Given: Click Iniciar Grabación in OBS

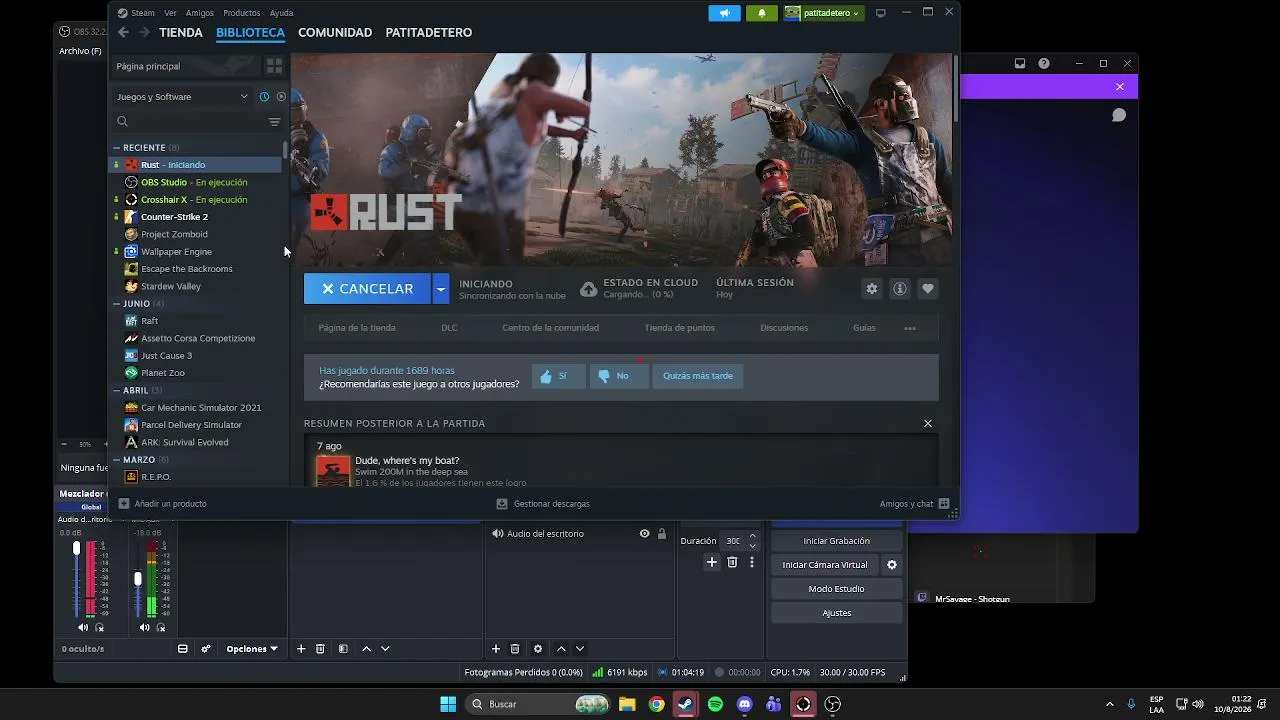Looking at the screenshot, I should [x=837, y=541].
